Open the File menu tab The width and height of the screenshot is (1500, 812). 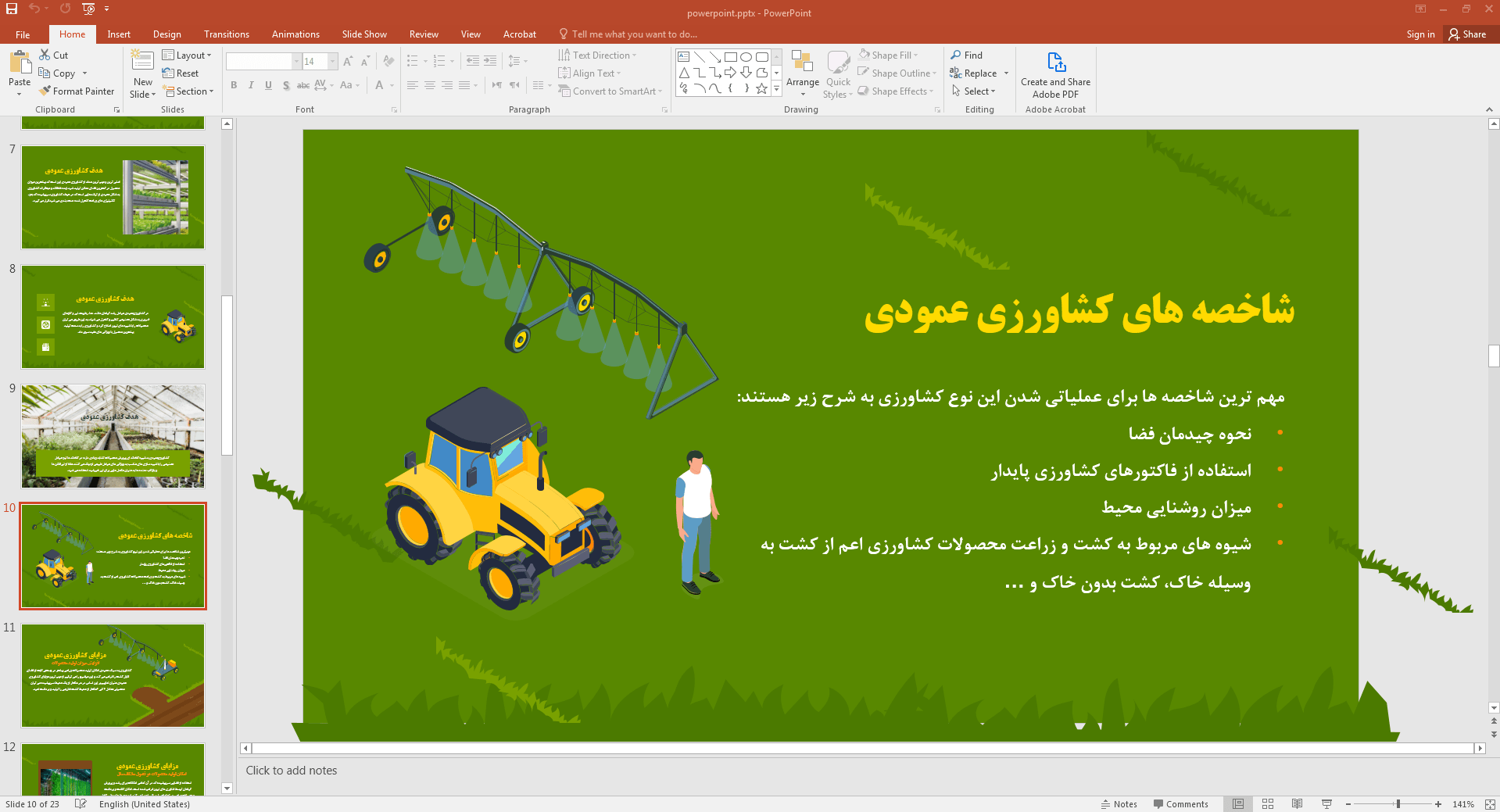23,34
